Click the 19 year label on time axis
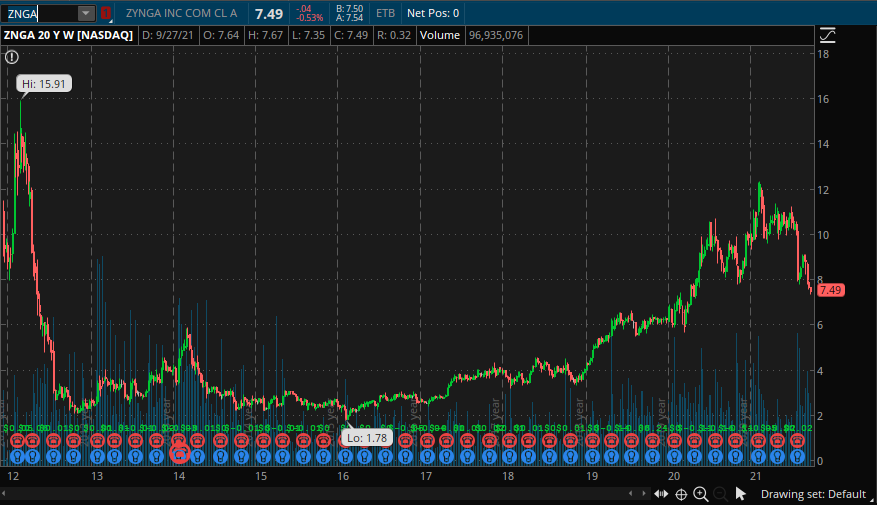Screen dimensions: 877x505 coord(592,476)
